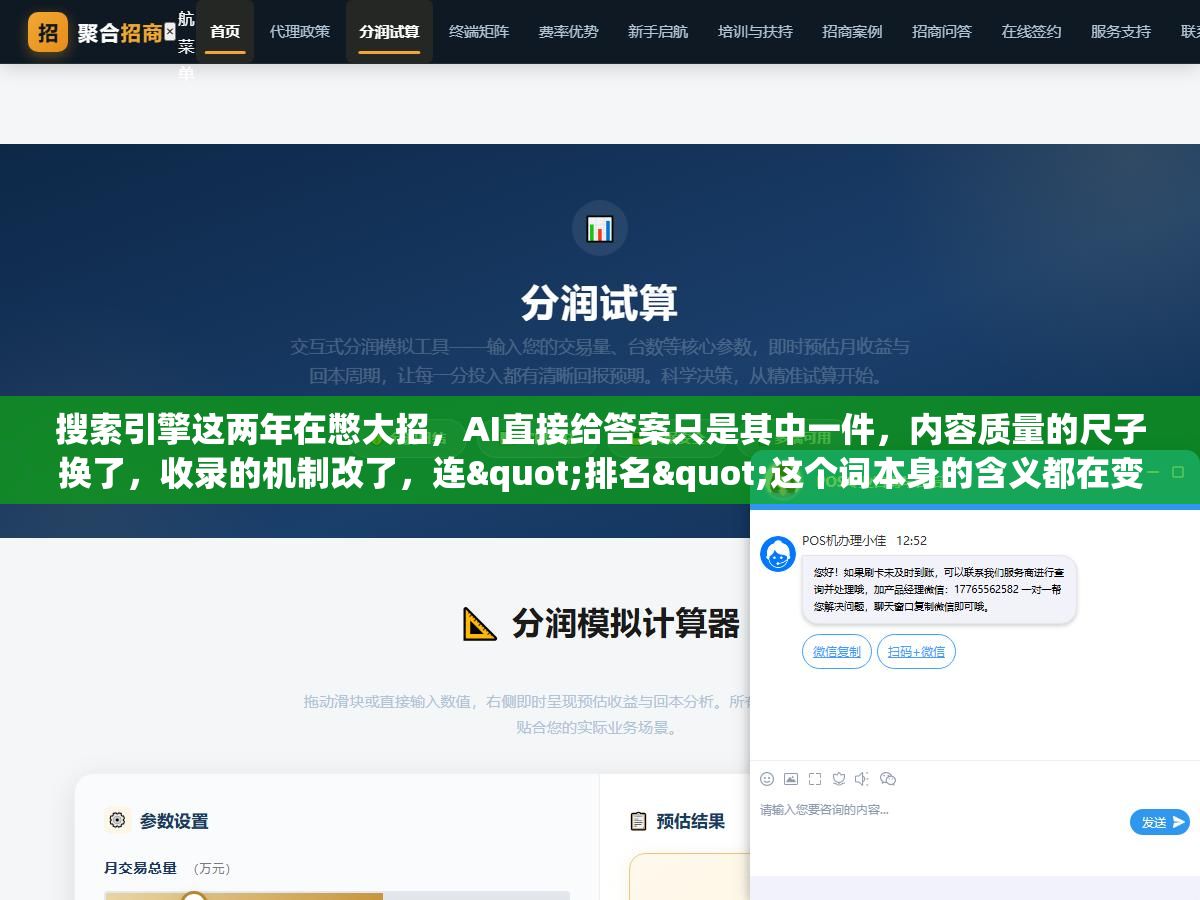Open the emoji picker in chat toolbar
Viewport: 1200px width, 900px height.
[767, 778]
